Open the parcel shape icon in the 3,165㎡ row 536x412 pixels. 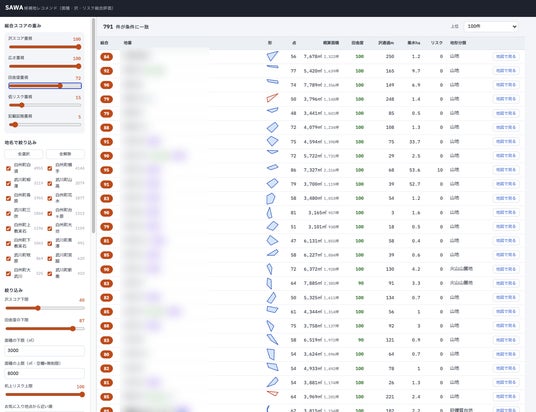coord(270,212)
